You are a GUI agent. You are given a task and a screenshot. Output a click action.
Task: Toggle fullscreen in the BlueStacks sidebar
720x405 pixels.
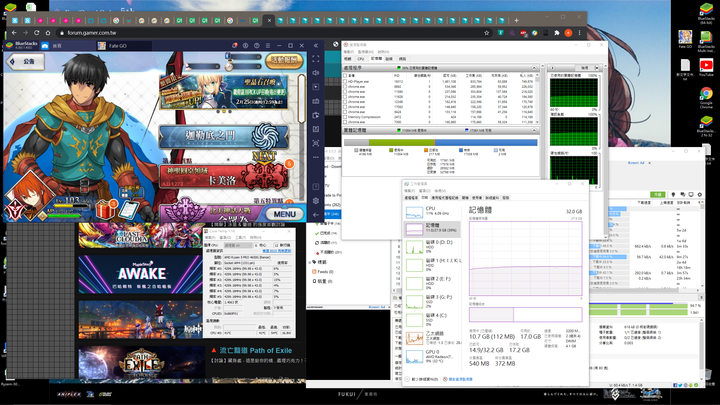pos(316,59)
